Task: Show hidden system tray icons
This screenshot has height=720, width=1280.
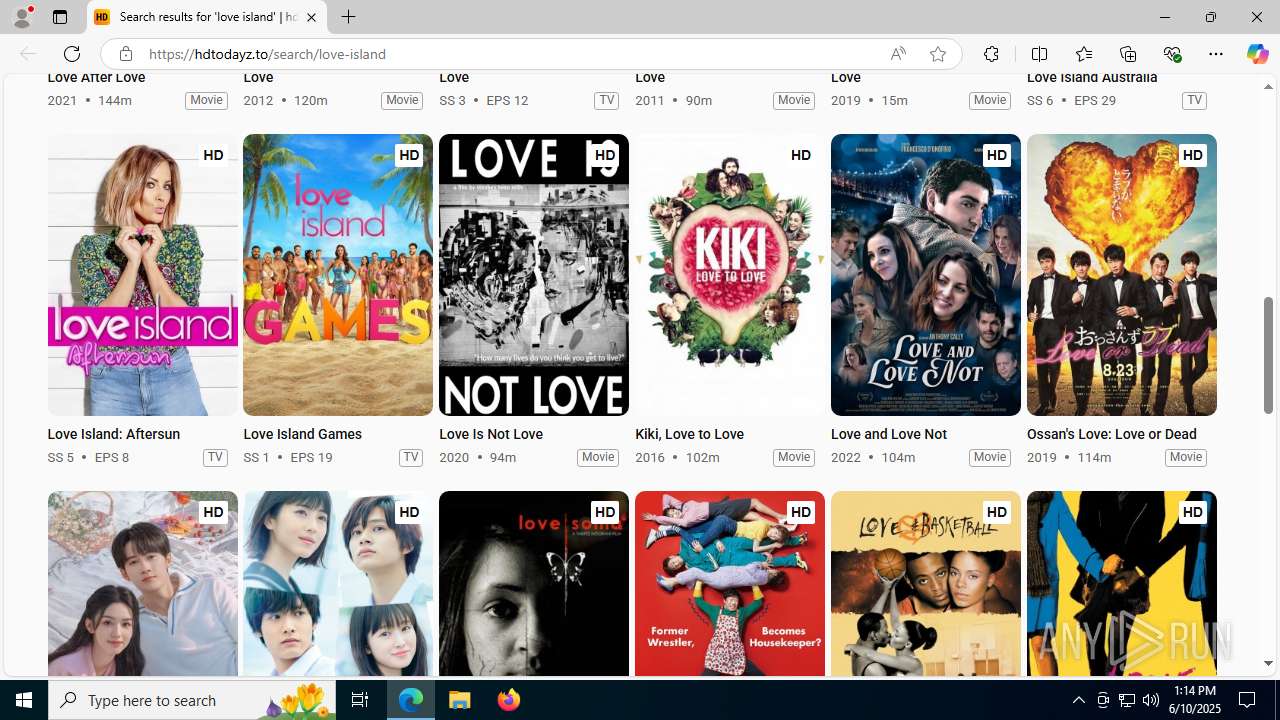Action: tap(1078, 700)
